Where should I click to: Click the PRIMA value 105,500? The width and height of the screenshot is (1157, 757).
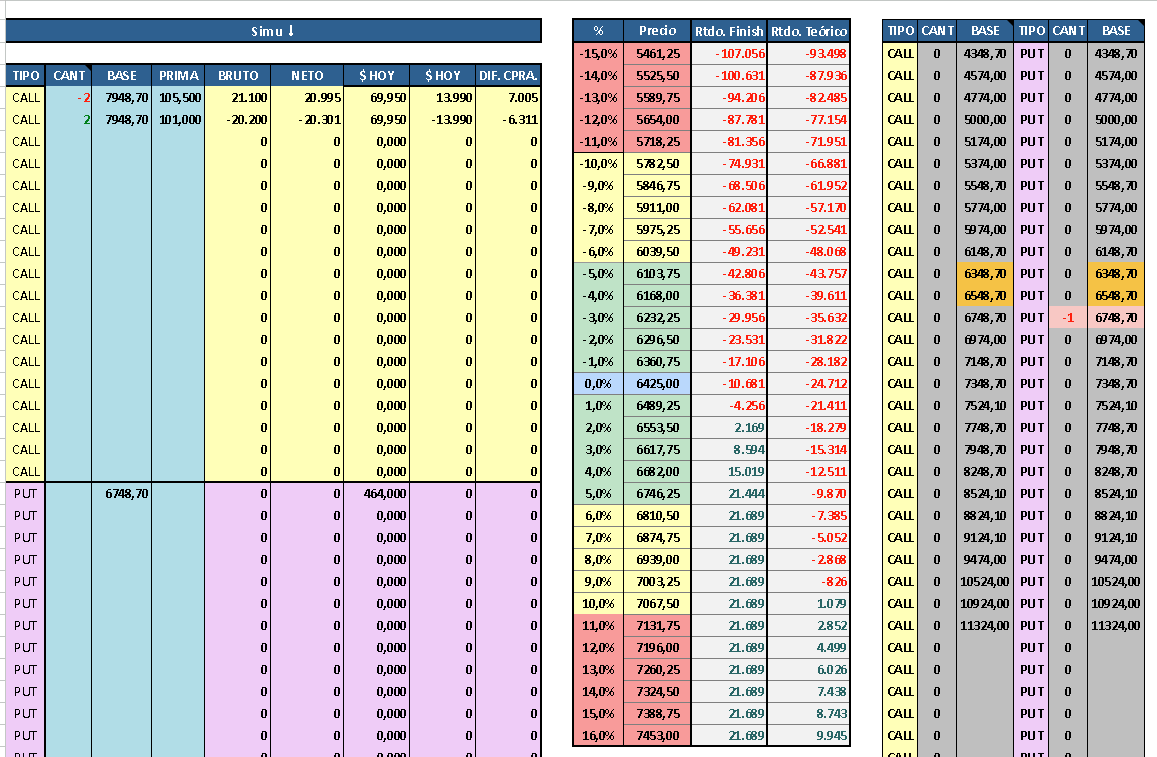(x=179, y=97)
